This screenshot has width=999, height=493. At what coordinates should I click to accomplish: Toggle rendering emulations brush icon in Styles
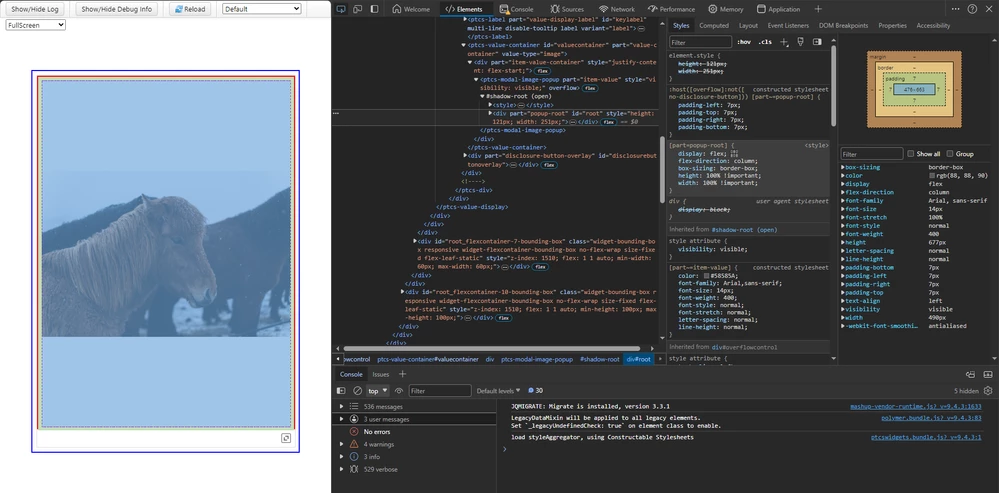coord(800,42)
